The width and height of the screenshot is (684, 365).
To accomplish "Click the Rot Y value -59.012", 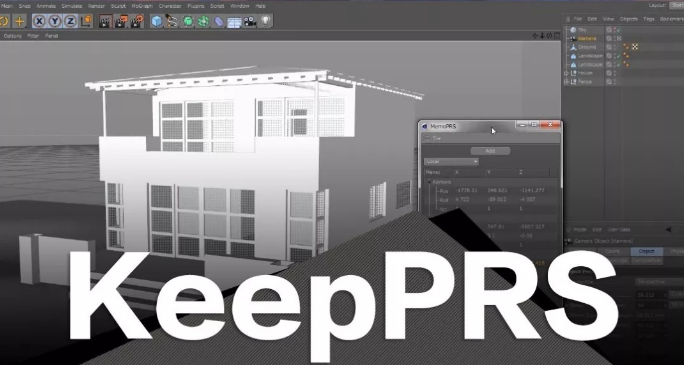I will pos(496,199).
